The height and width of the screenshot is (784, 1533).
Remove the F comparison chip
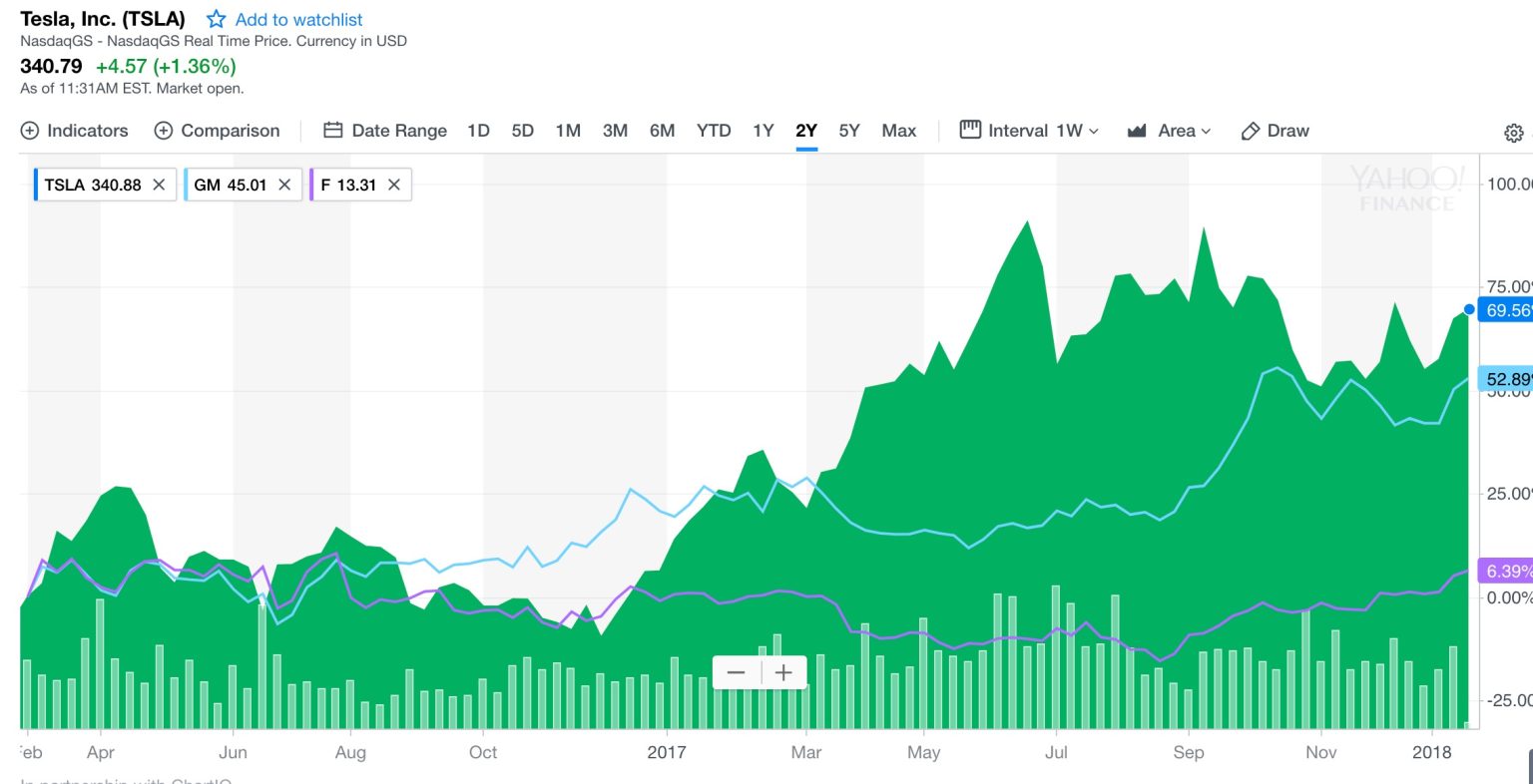pos(394,185)
